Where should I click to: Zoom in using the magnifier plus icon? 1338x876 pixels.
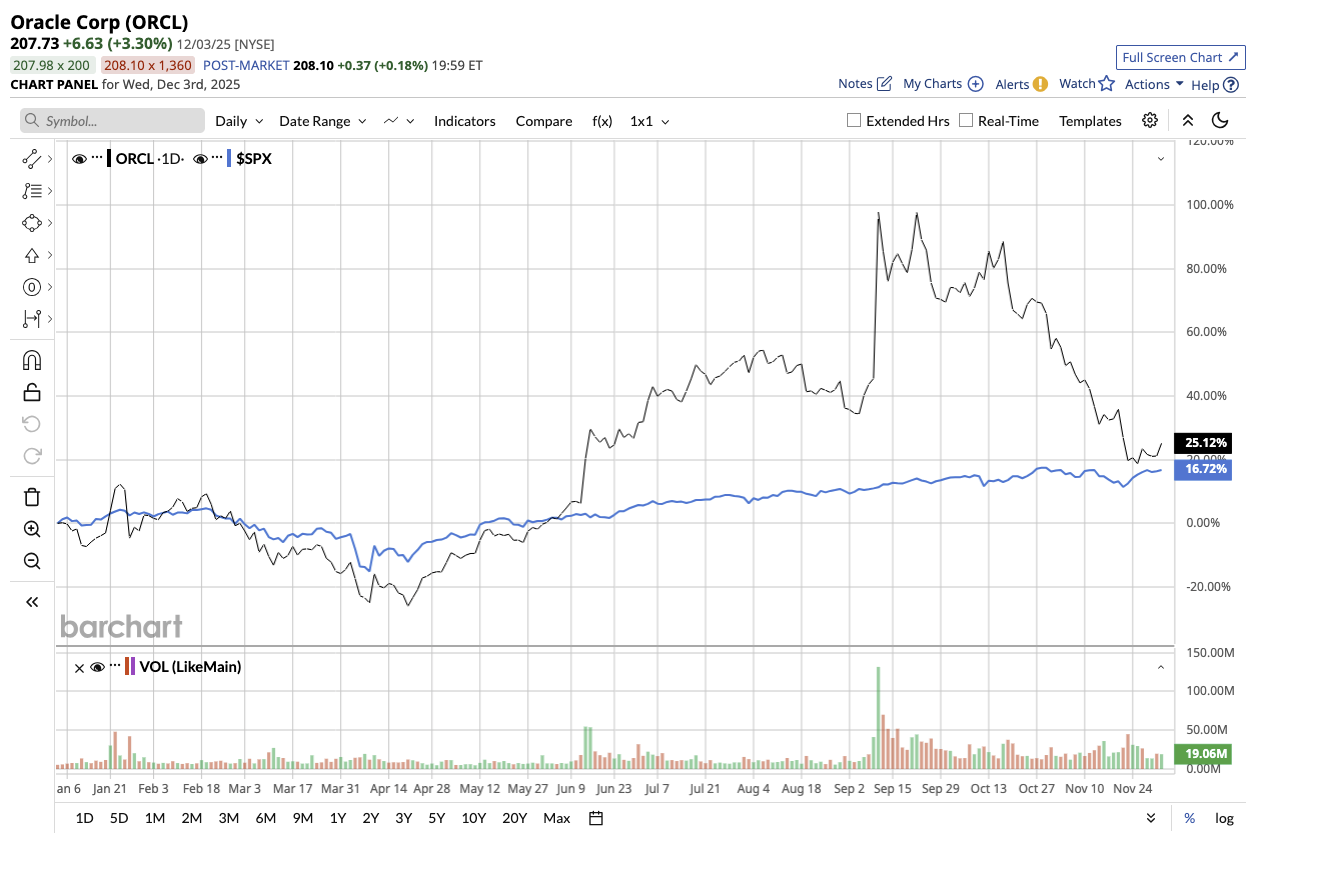(32, 529)
